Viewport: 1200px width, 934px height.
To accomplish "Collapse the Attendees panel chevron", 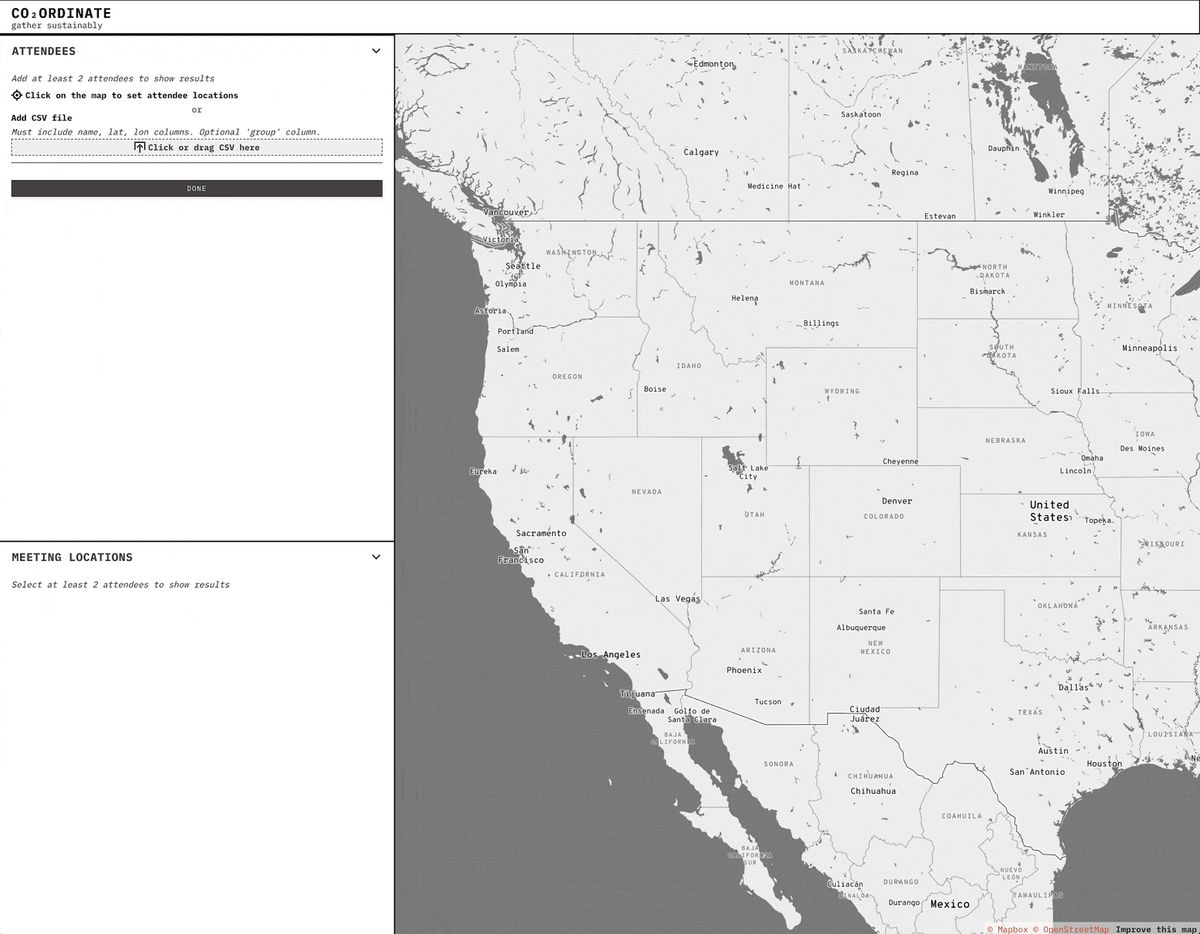I will [376, 51].
